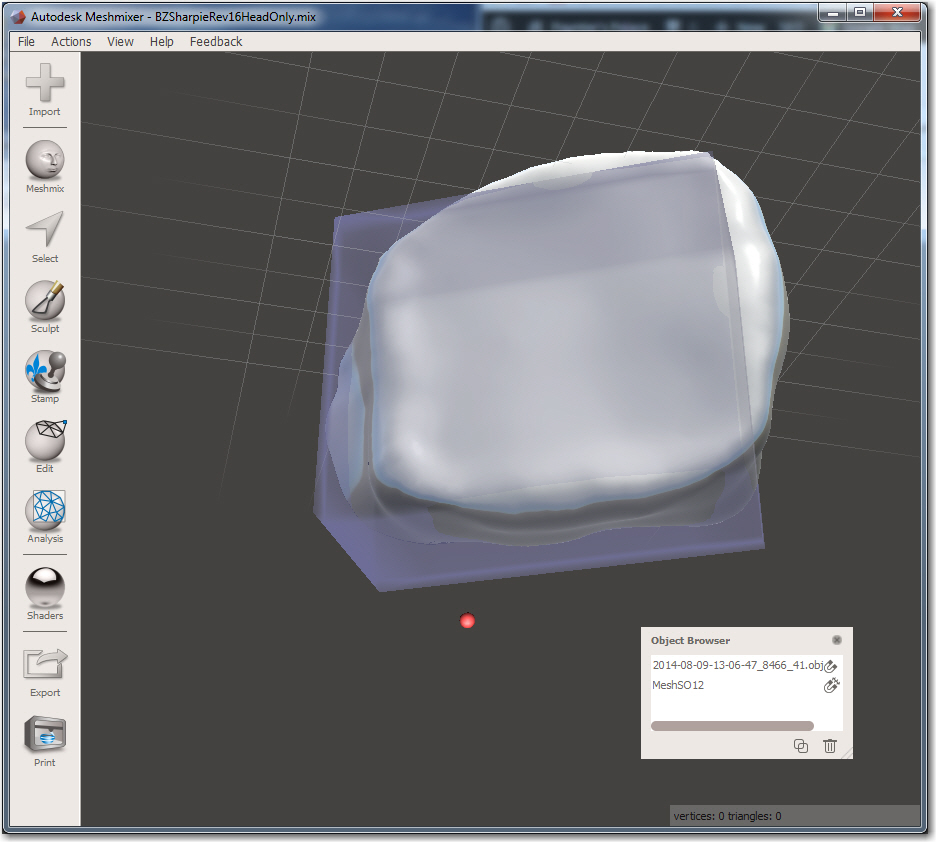Image resolution: width=936 pixels, height=842 pixels.
Task: Minimize the Meshmixer window
Action: (x=834, y=13)
